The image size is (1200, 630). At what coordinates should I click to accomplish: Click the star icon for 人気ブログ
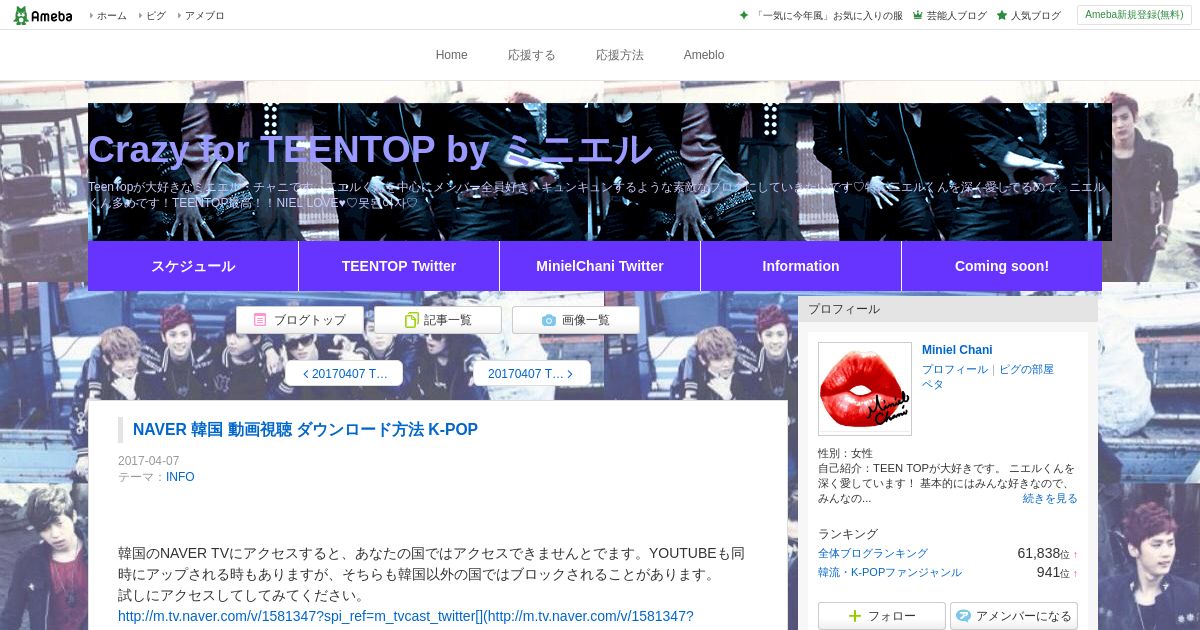point(1002,15)
